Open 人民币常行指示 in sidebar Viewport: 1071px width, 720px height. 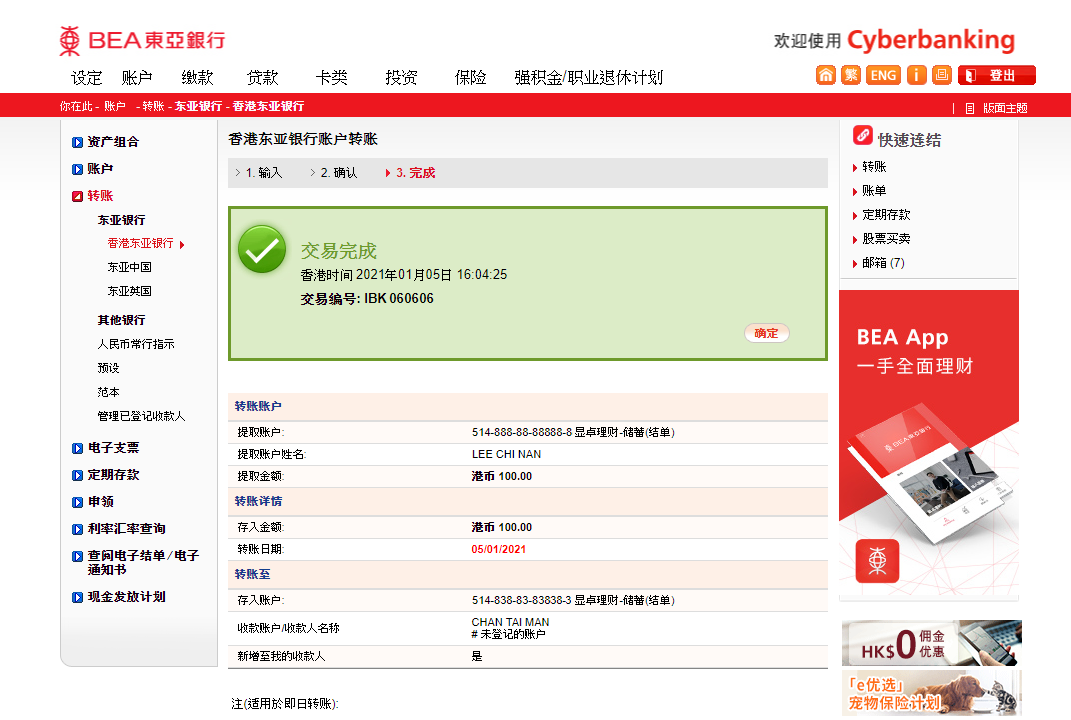click(136, 344)
